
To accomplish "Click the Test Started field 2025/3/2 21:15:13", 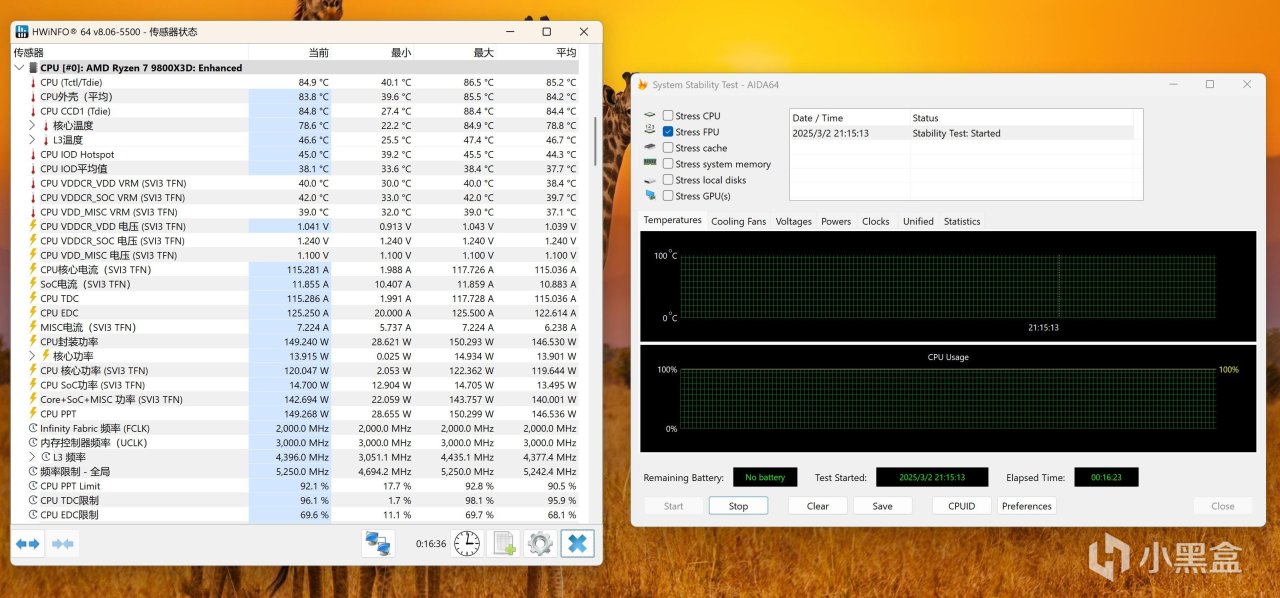I will (x=932, y=477).
